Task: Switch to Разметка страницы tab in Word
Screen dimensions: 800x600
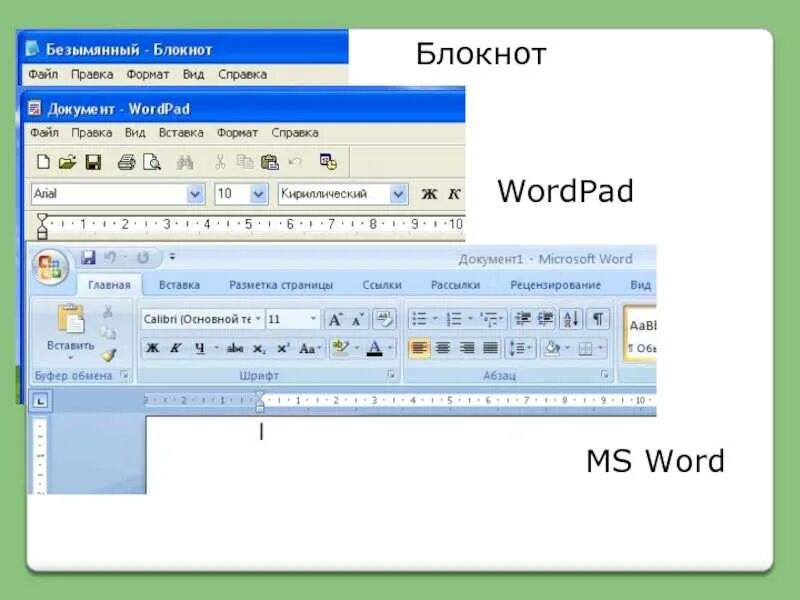Action: click(281, 285)
